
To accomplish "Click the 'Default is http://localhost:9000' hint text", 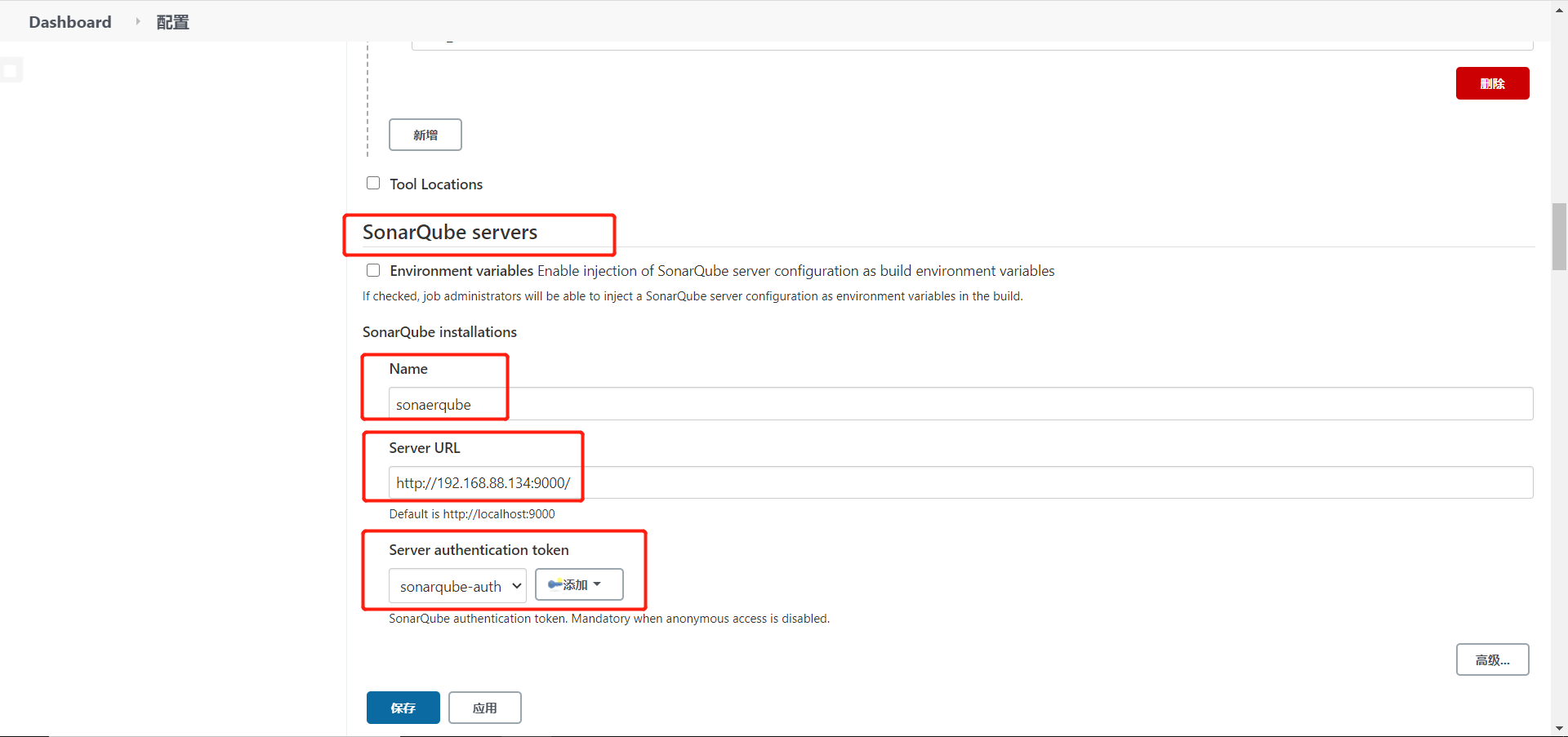I will coord(472,514).
